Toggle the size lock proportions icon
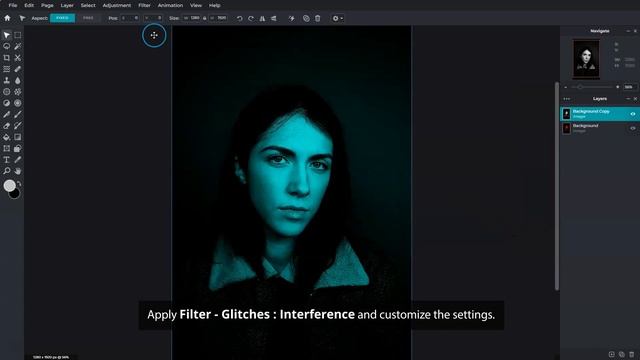 [205, 18]
